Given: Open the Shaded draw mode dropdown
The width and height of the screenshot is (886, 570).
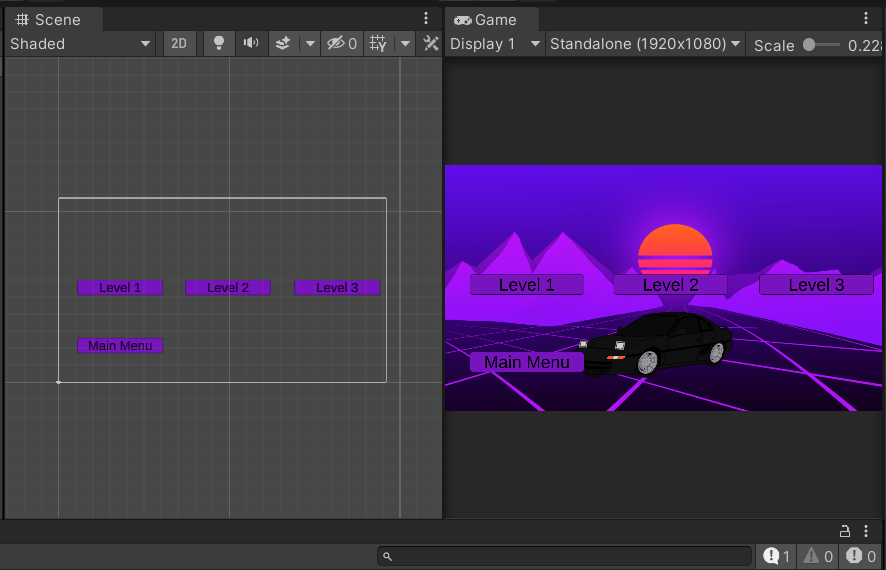Looking at the screenshot, I should (x=80, y=43).
